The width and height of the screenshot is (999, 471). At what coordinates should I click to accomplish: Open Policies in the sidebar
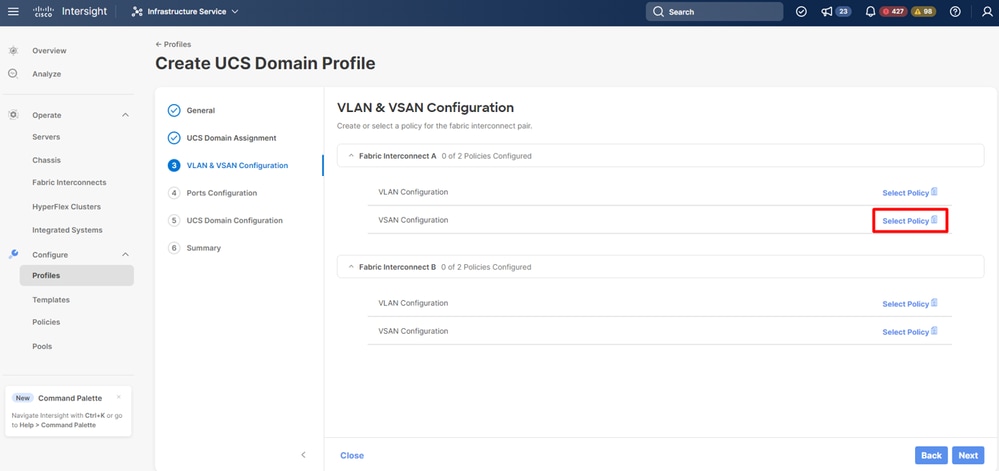pos(46,322)
